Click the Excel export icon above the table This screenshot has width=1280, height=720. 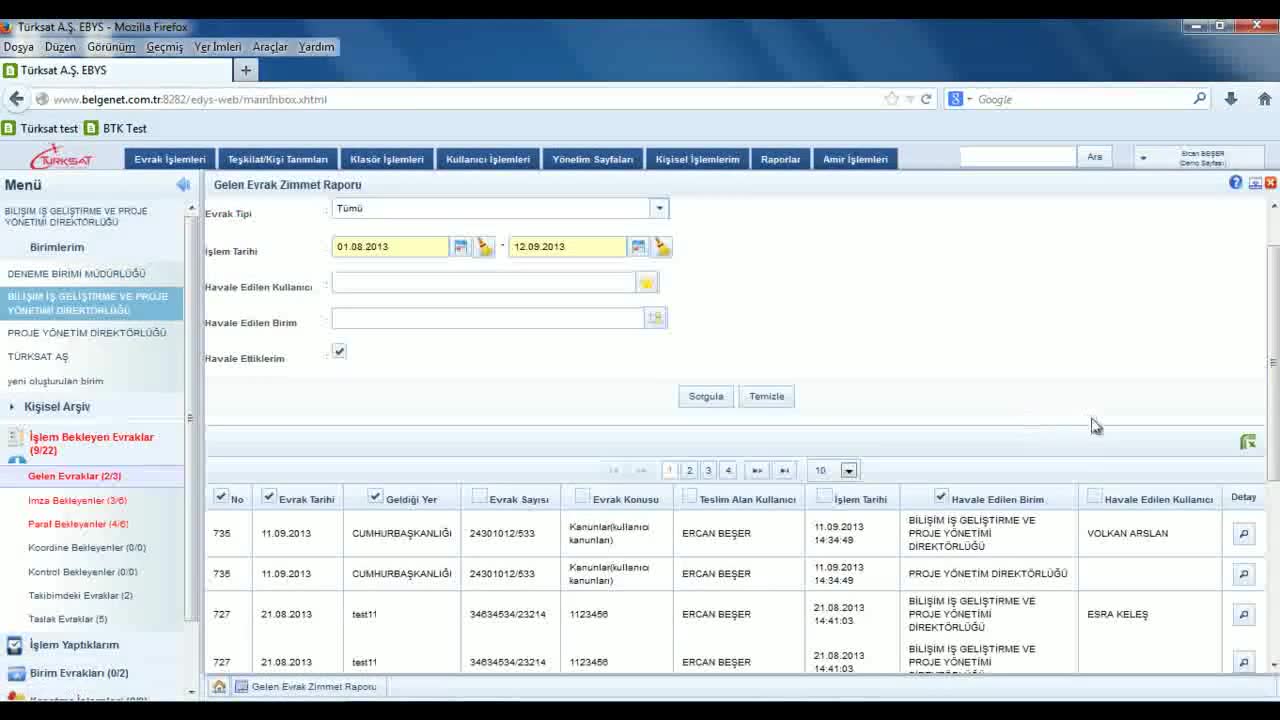(1247, 442)
